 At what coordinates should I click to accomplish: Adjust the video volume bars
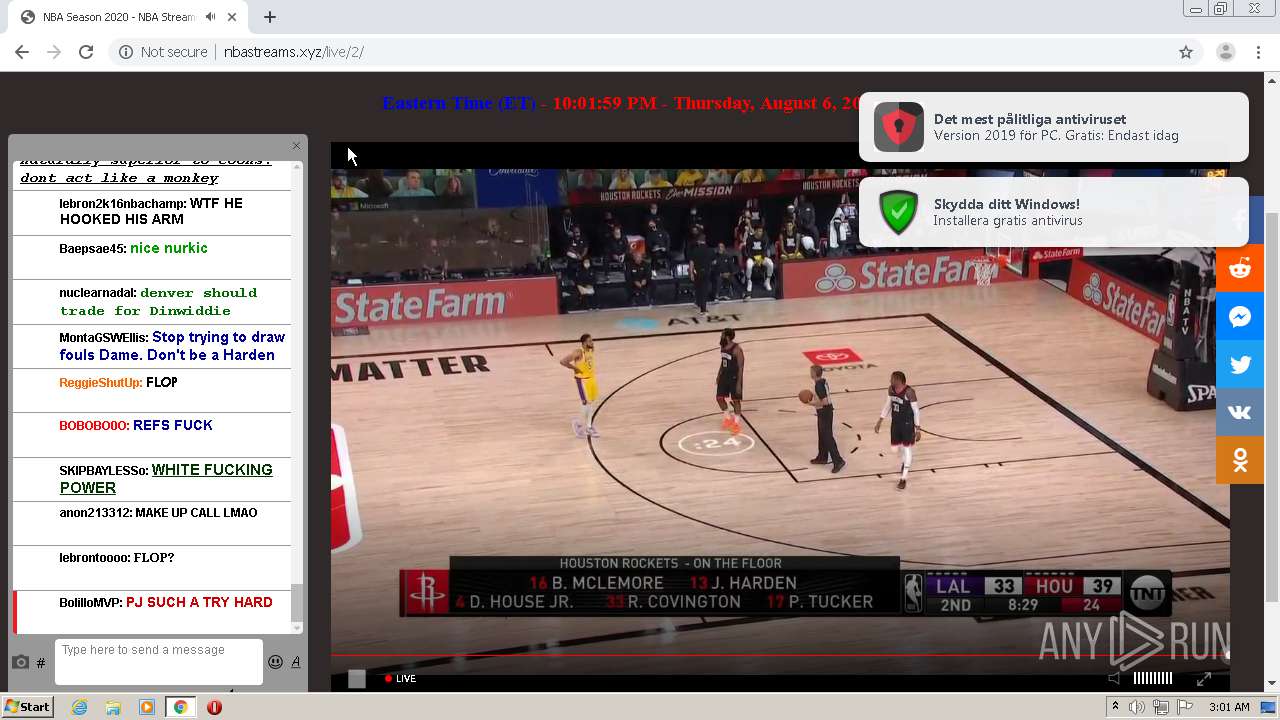tap(1152, 678)
